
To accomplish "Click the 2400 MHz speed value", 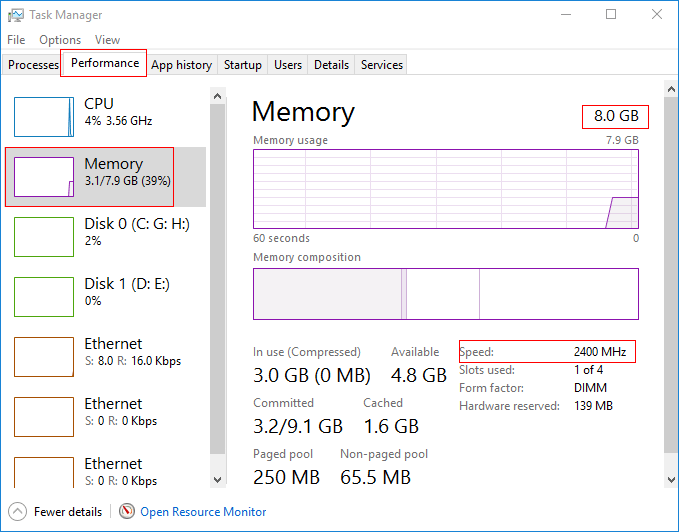I will click(600, 351).
